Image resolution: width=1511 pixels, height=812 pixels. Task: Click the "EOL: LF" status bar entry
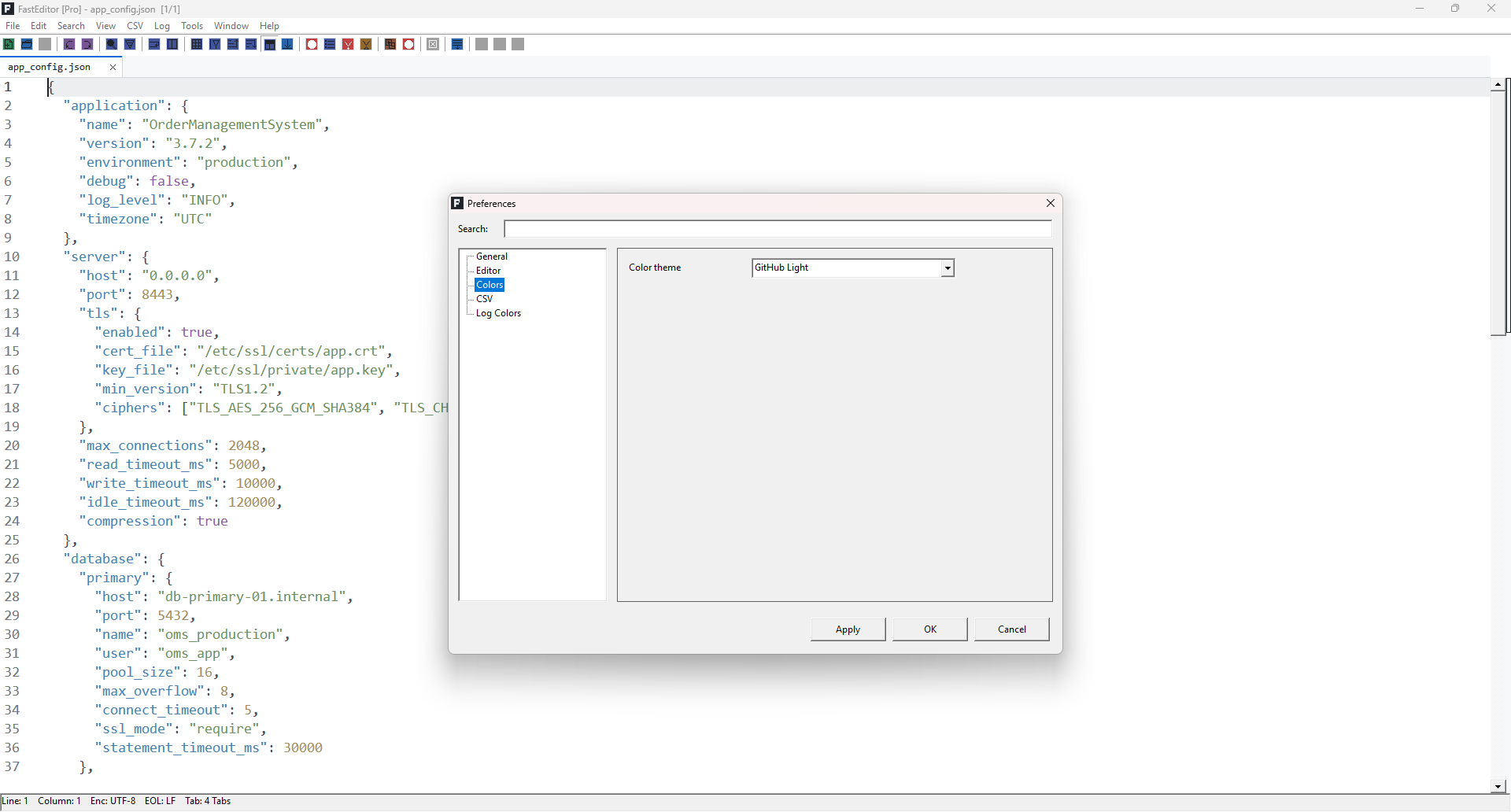[160, 801]
